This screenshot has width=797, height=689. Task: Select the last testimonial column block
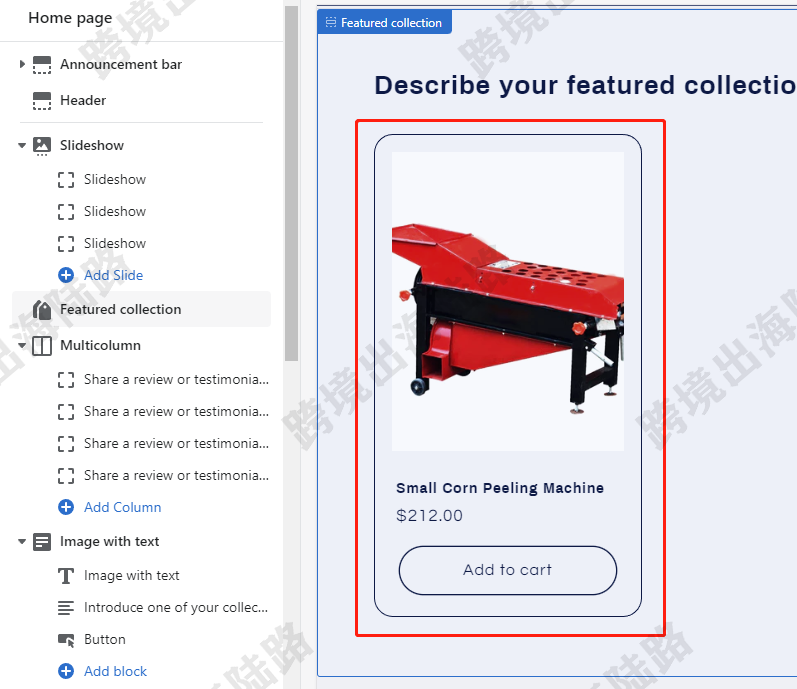(x=163, y=476)
